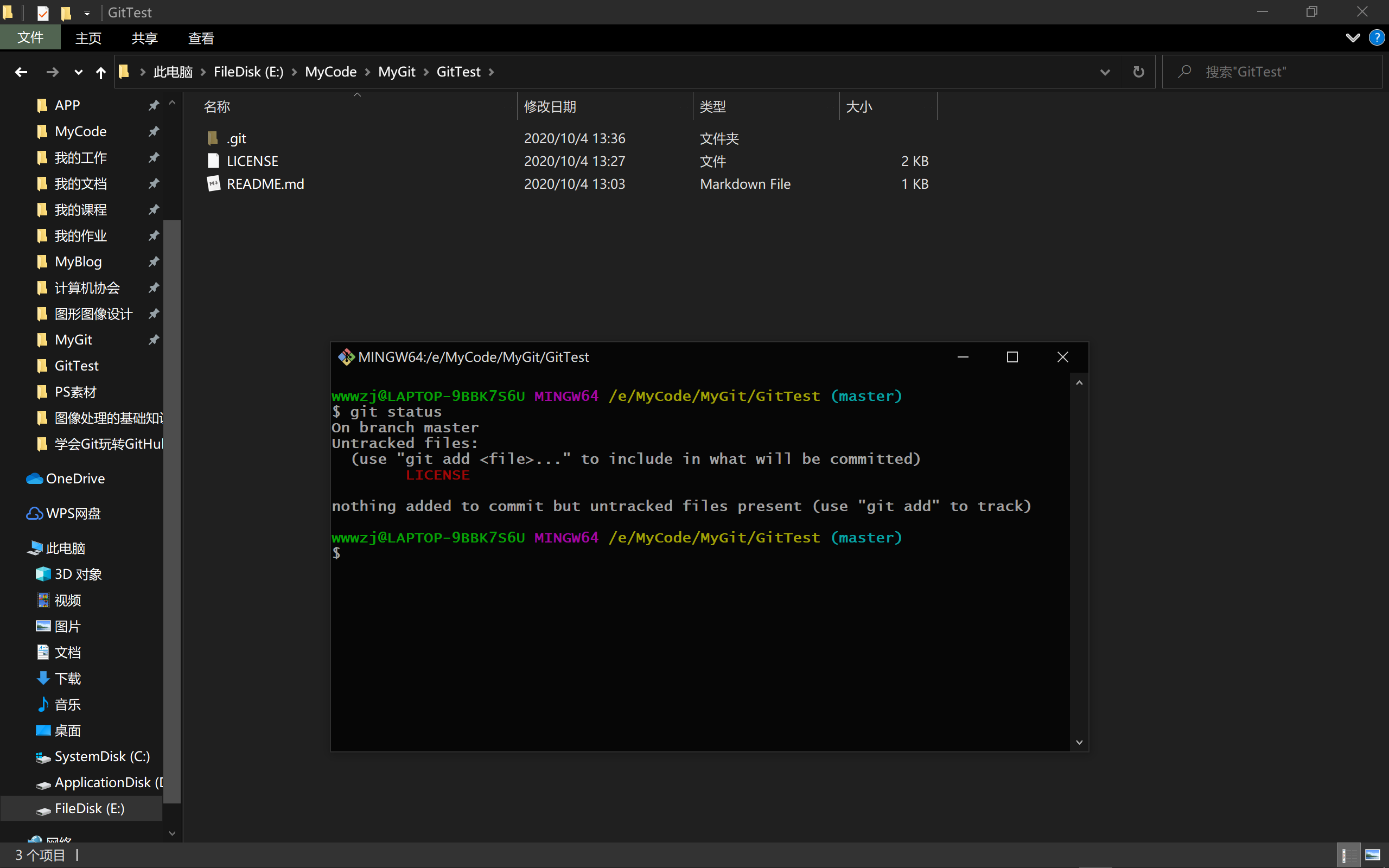Open PS素材 in the navigation pane
The image size is (1389, 868).
tap(75, 392)
